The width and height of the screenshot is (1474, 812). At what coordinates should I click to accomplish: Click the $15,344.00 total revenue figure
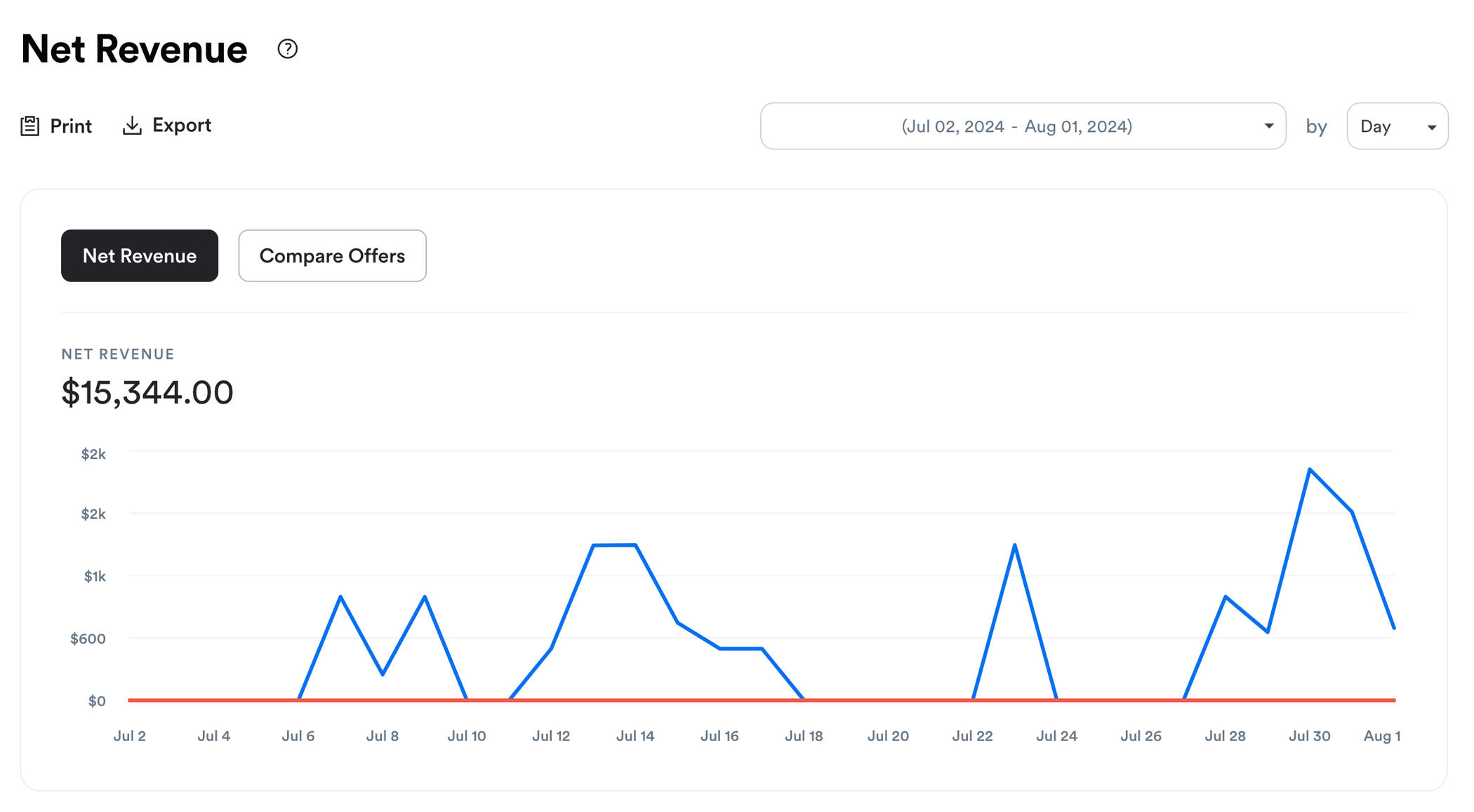[x=147, y=392]
